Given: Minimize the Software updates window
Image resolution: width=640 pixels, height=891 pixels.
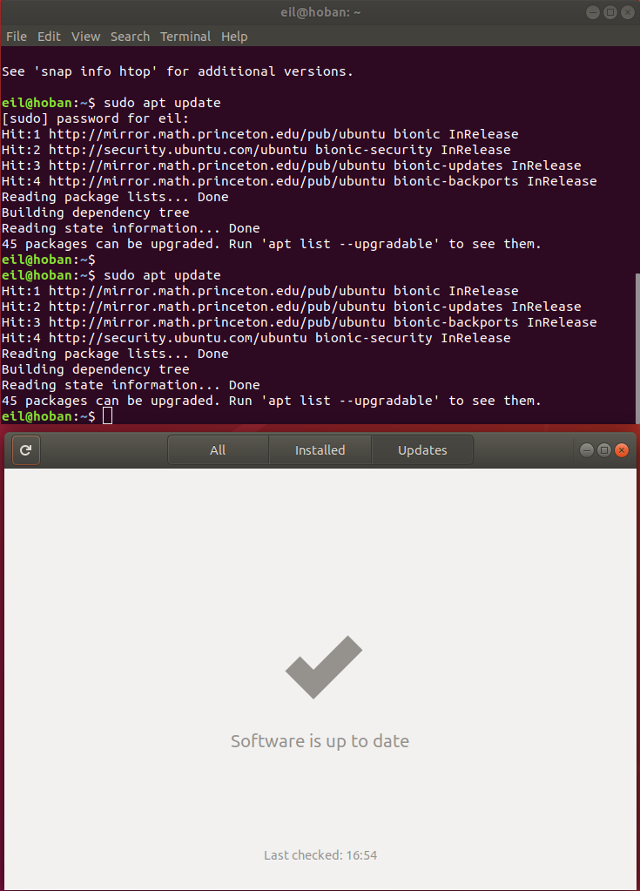Looking at the screenshot, I should click(587, 450).
